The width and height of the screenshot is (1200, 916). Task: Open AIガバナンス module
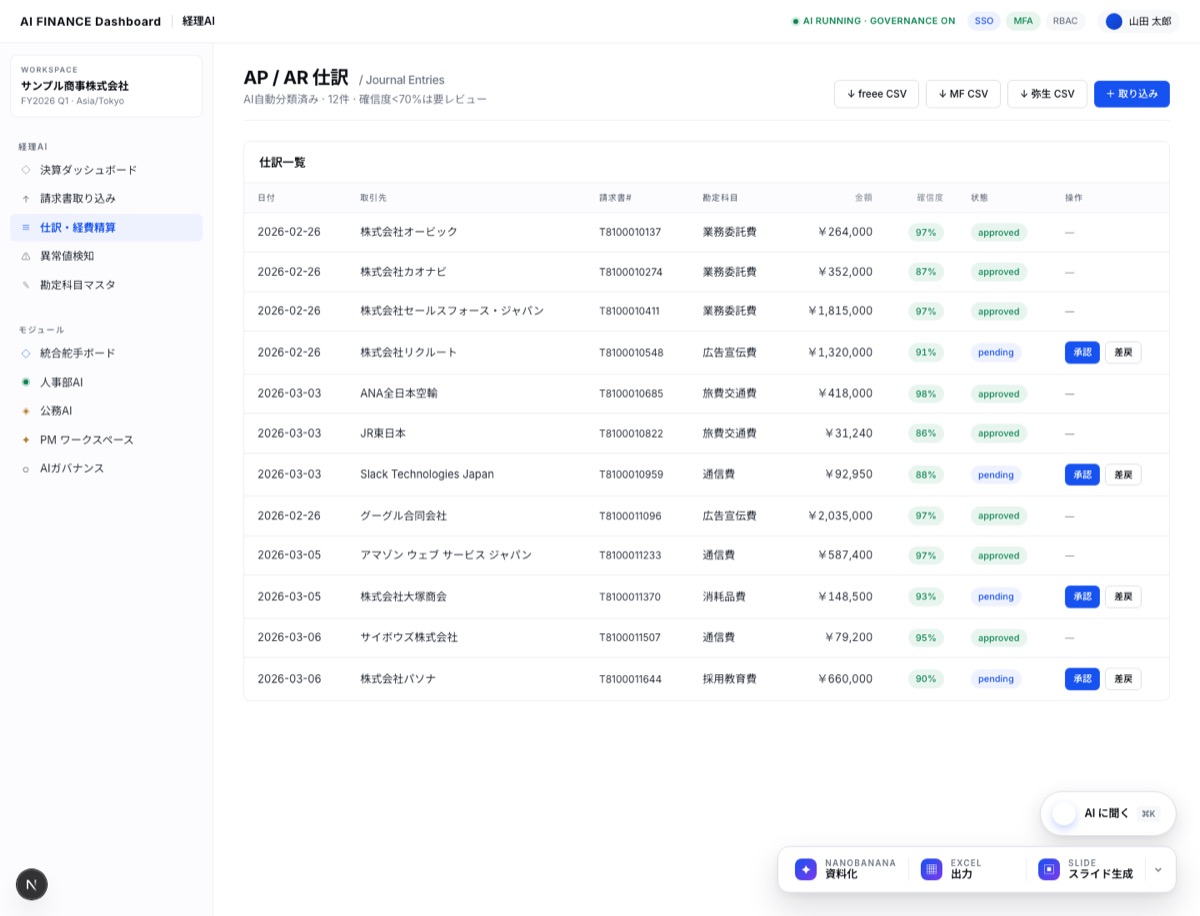point(106,469)
